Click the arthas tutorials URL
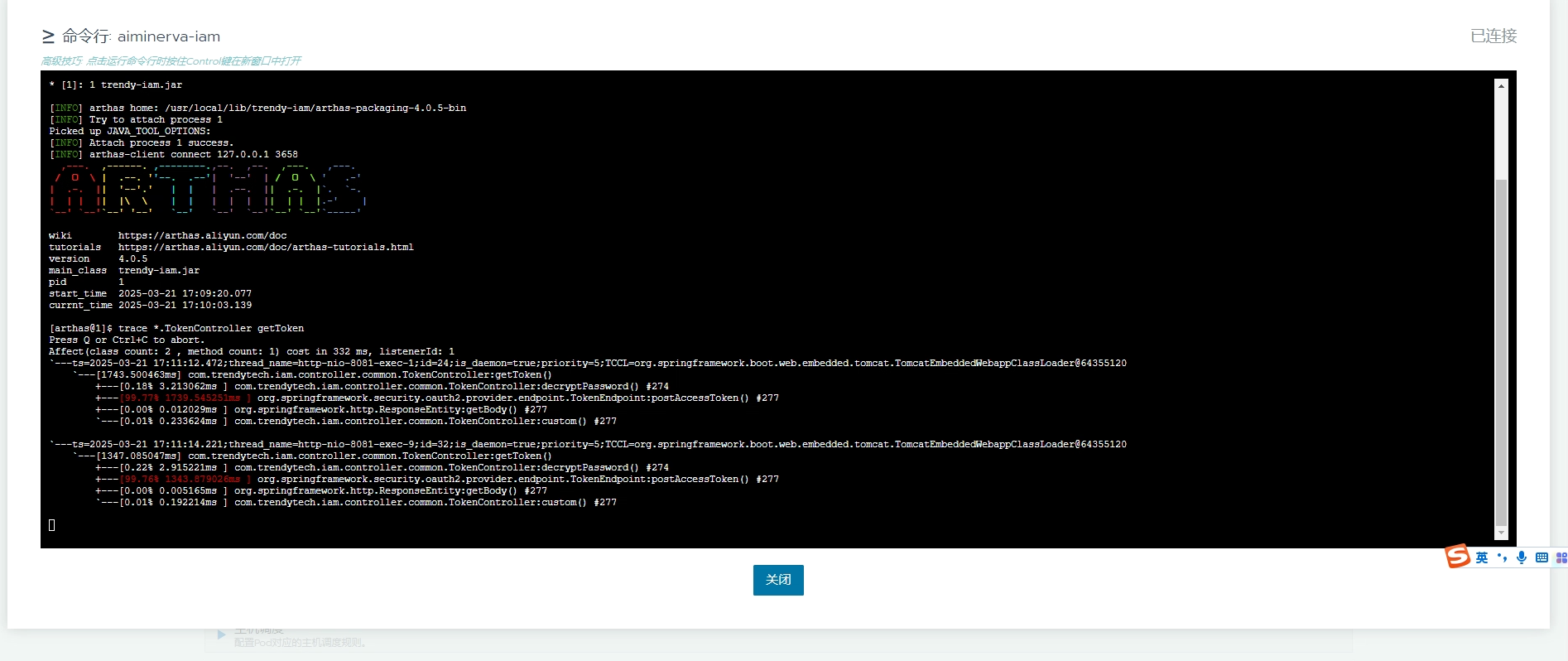 tap(265, 248)
